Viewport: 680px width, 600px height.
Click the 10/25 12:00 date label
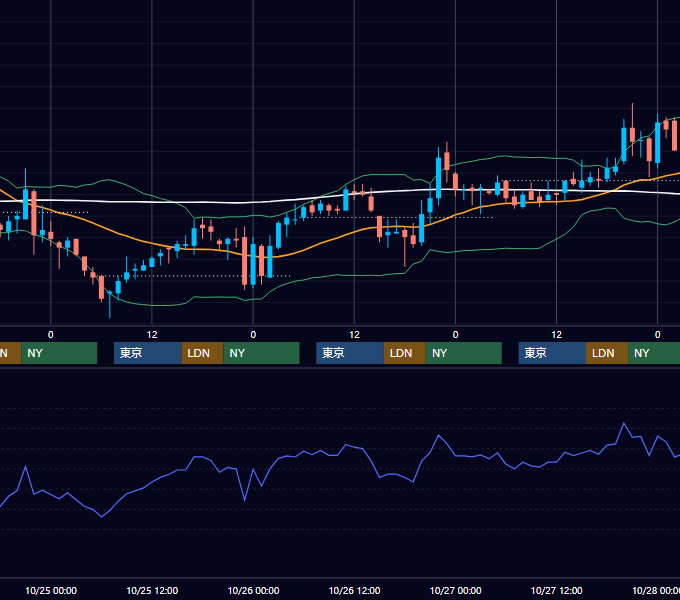coord(152,590)
